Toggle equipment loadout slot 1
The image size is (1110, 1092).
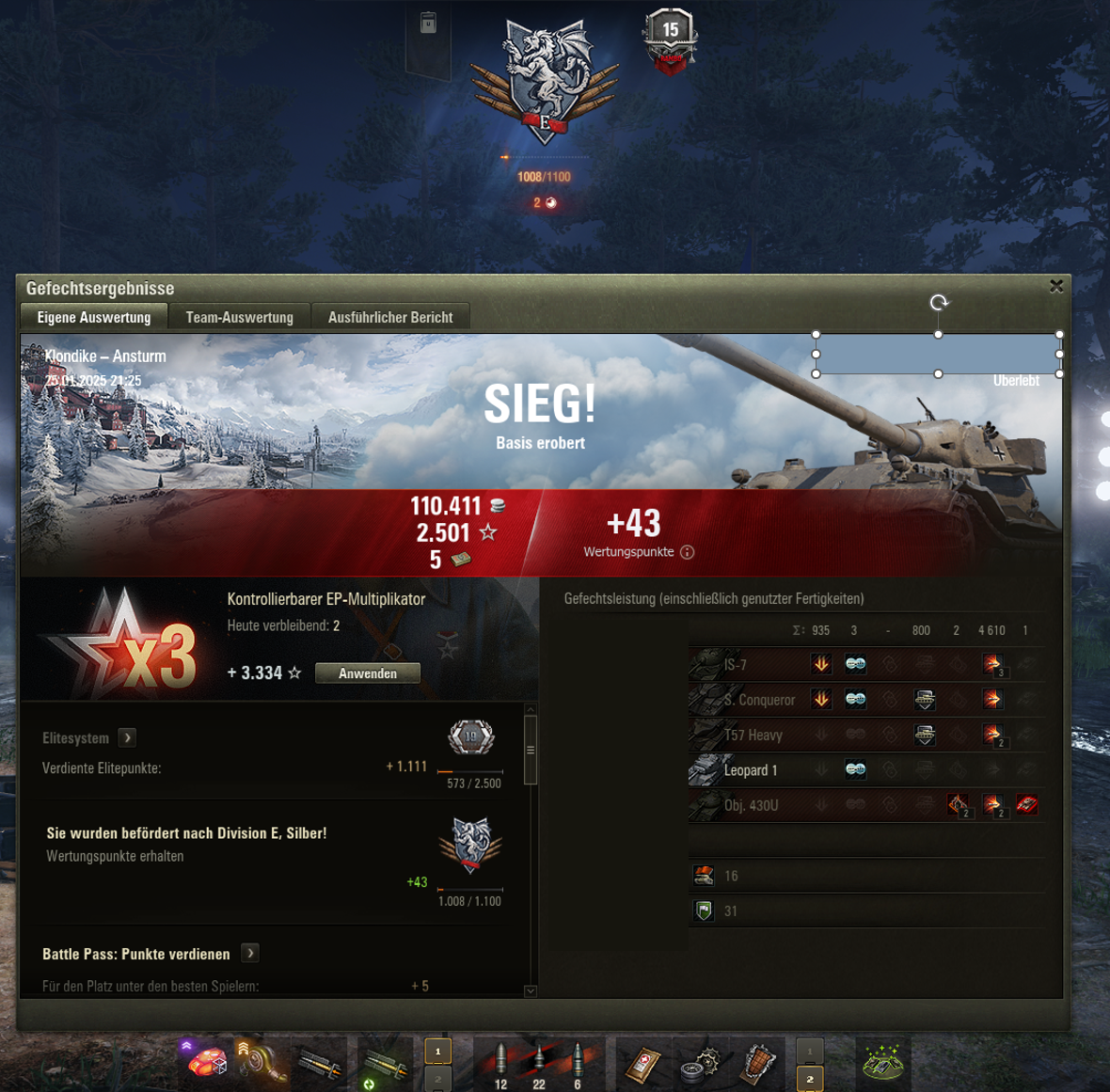[x=437, y=1051]
